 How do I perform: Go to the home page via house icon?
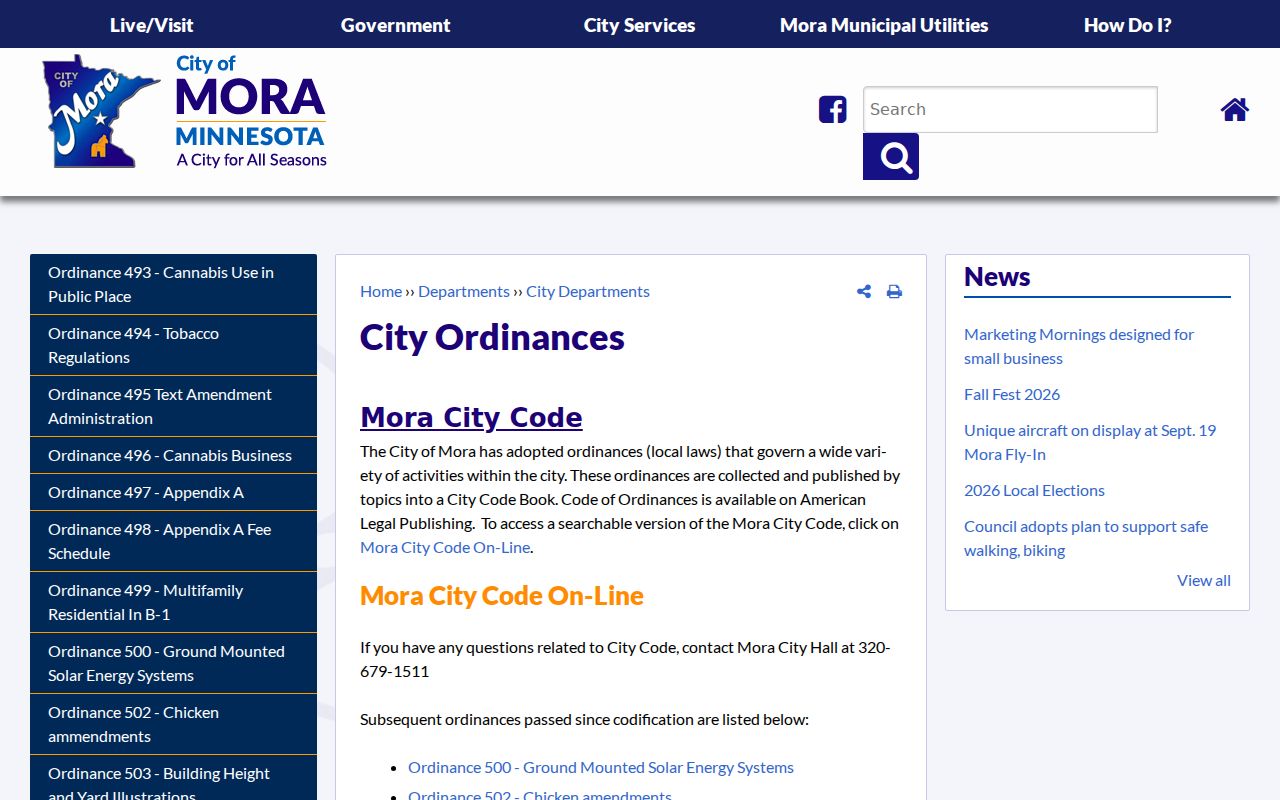1235,109
